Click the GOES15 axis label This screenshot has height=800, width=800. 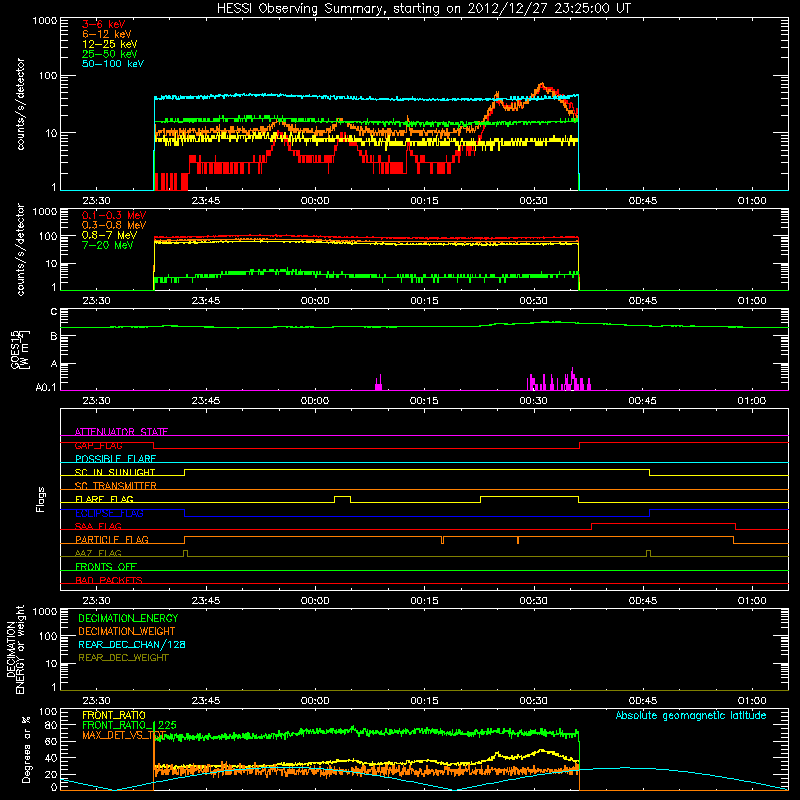19,349
